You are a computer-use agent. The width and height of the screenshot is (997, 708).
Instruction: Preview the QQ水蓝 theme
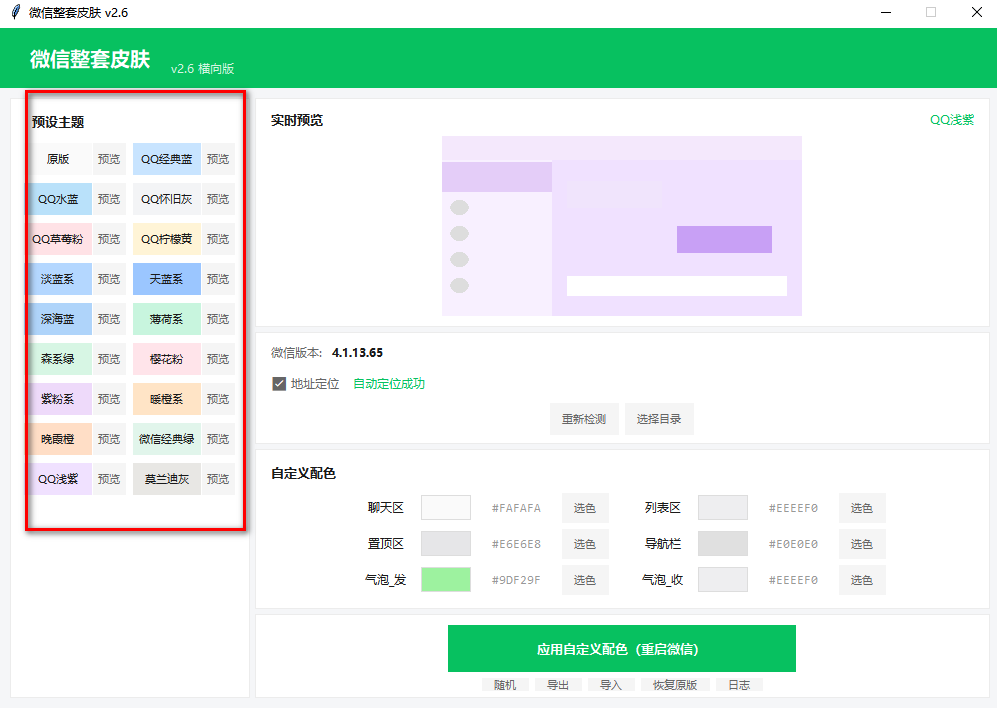coord(109,199)
